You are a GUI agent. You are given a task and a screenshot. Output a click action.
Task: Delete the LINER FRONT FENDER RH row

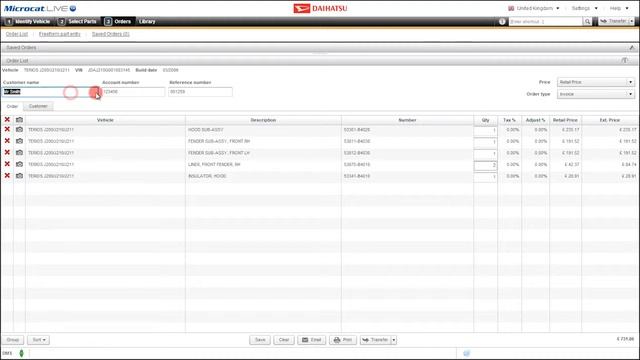coord(7,164)
